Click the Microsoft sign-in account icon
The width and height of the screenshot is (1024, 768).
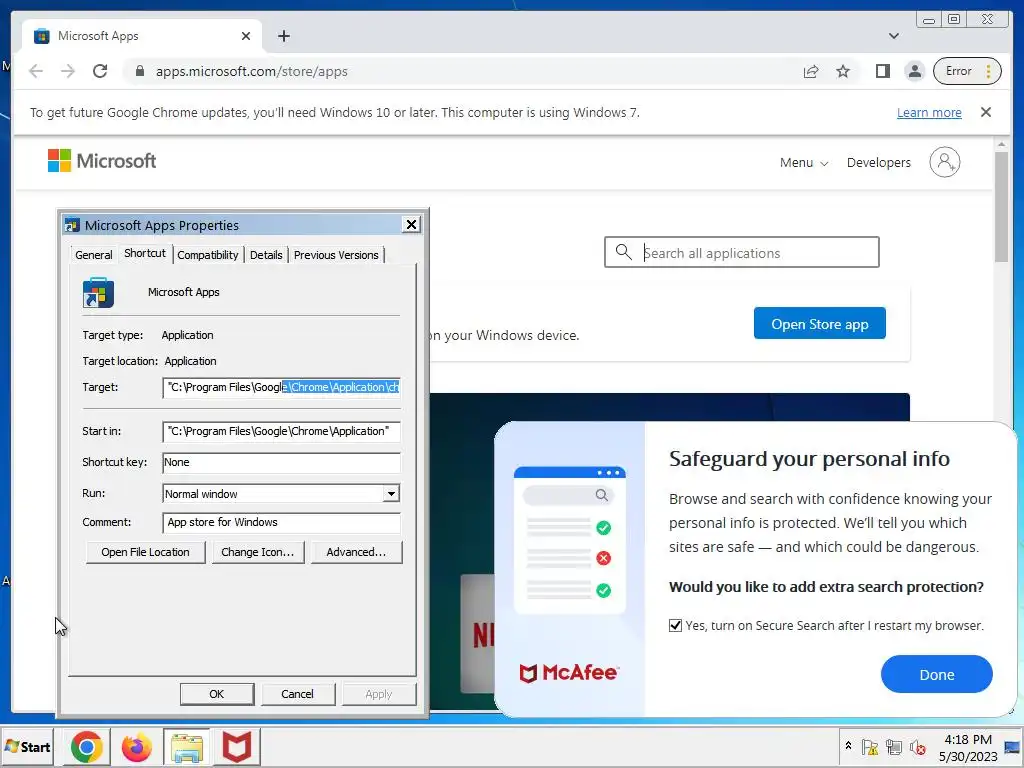coord(945,162)
